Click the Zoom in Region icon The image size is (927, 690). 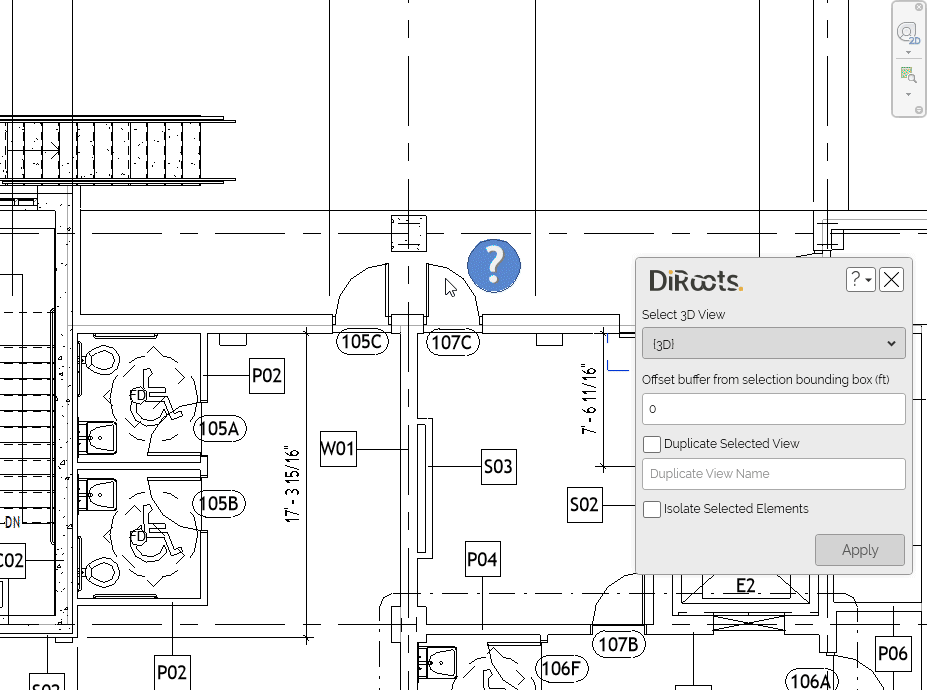tap(908, 74)
